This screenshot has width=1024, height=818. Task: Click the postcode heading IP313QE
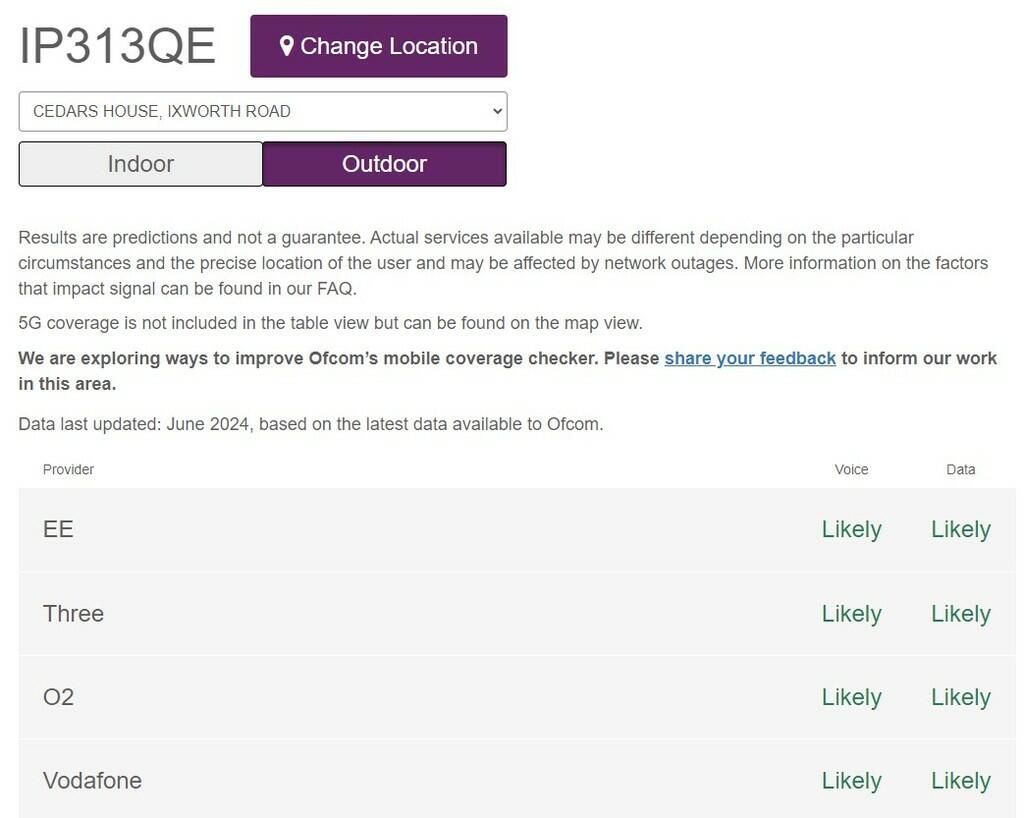pos(117,45)
